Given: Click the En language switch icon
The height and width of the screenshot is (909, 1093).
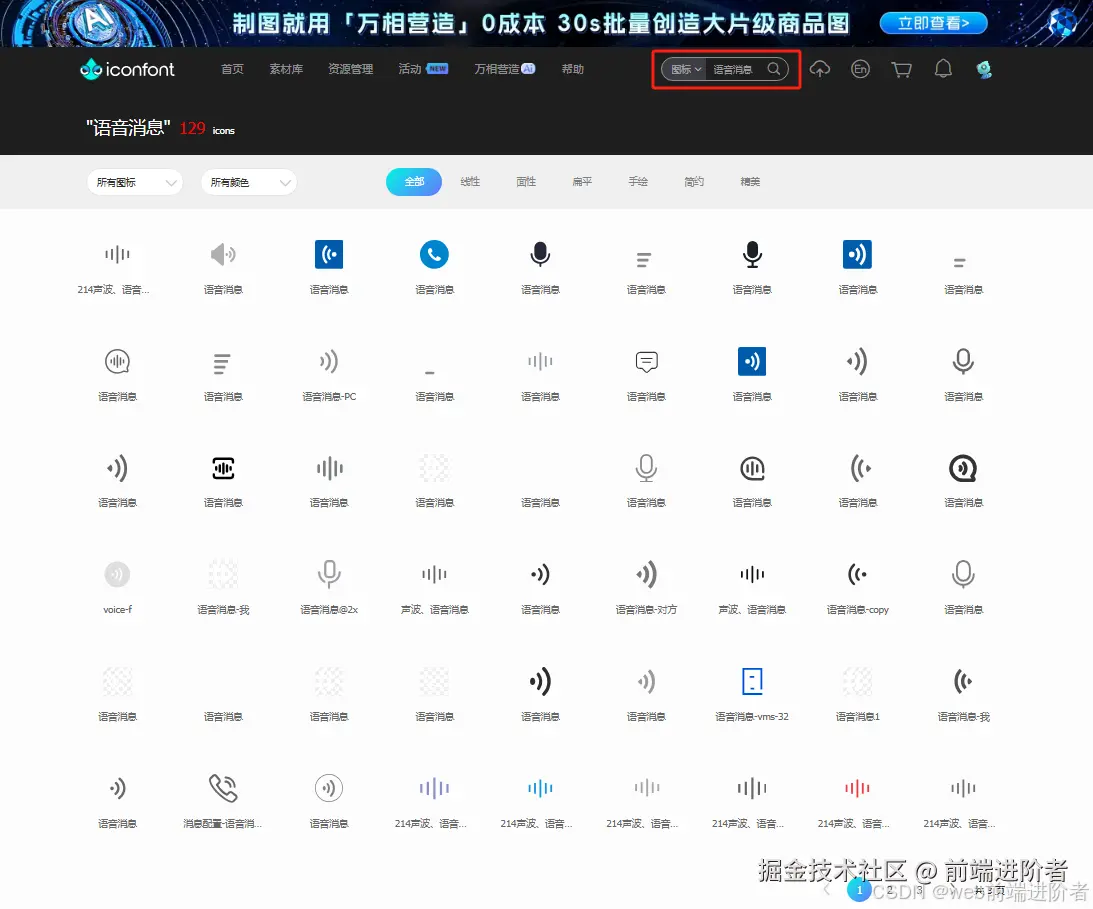Looking at the screenshot, I should 860,69.
